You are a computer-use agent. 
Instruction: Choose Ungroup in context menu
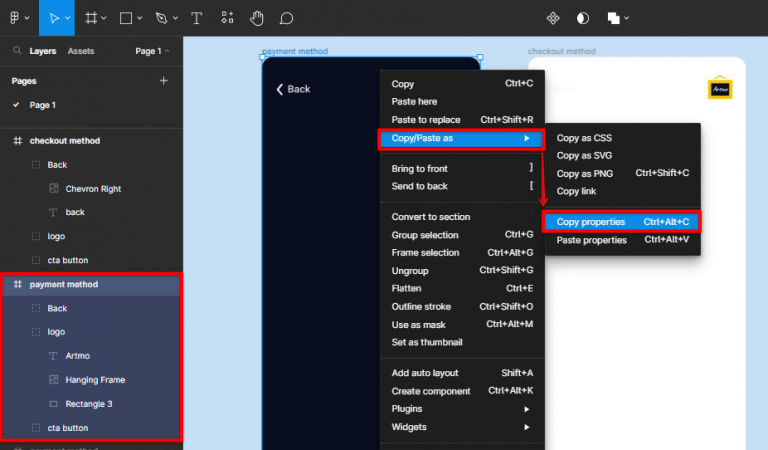pos(462,271)
